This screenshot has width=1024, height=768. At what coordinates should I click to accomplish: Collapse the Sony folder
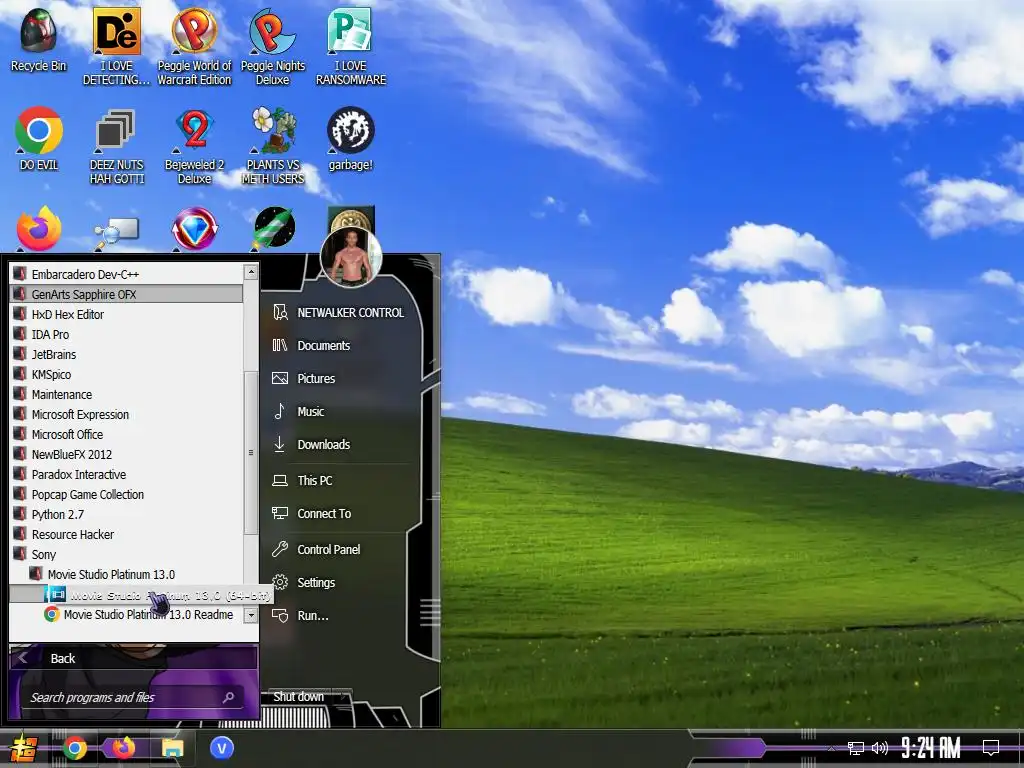[x=127, y=555]
